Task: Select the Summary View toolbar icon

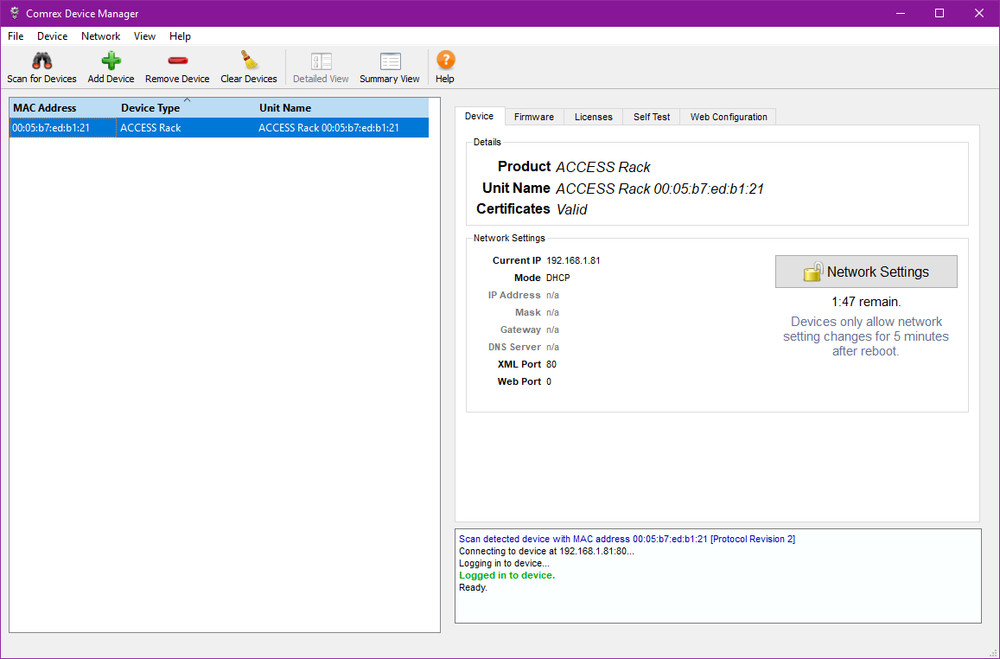Action: click(389, 60)
